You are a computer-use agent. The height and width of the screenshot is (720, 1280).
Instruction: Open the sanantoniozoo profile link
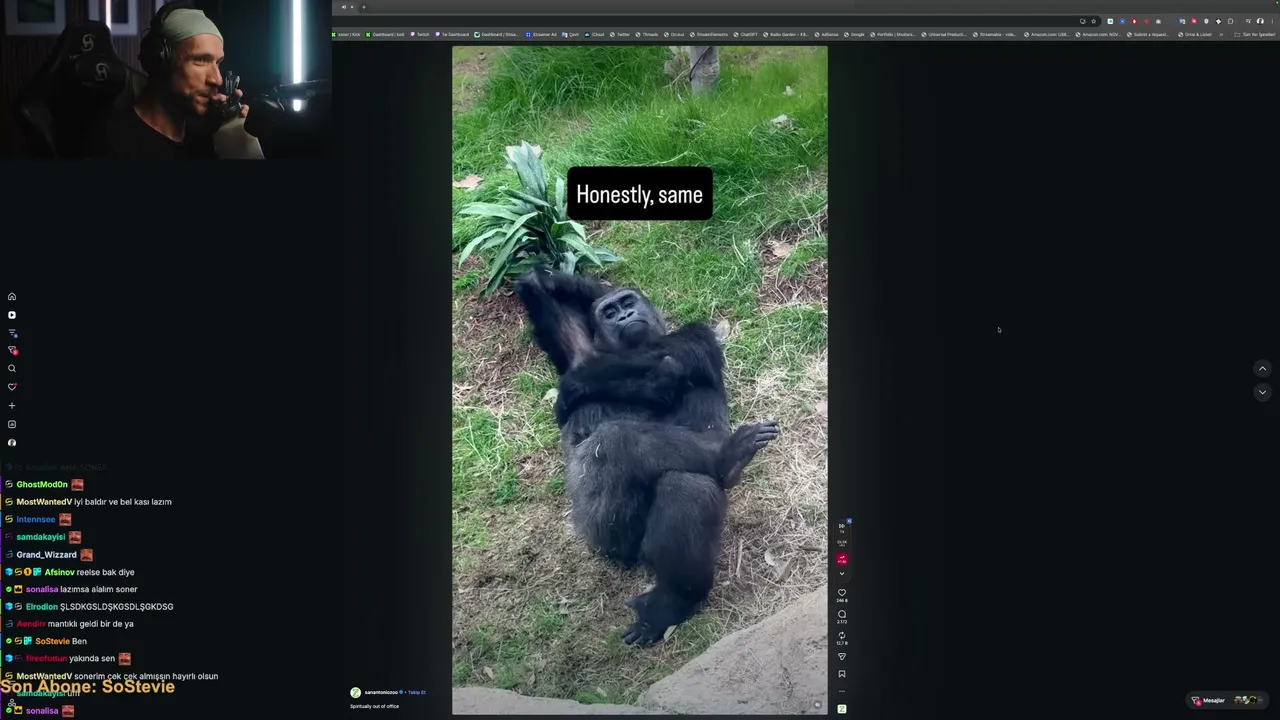click(x=381, y=692)
